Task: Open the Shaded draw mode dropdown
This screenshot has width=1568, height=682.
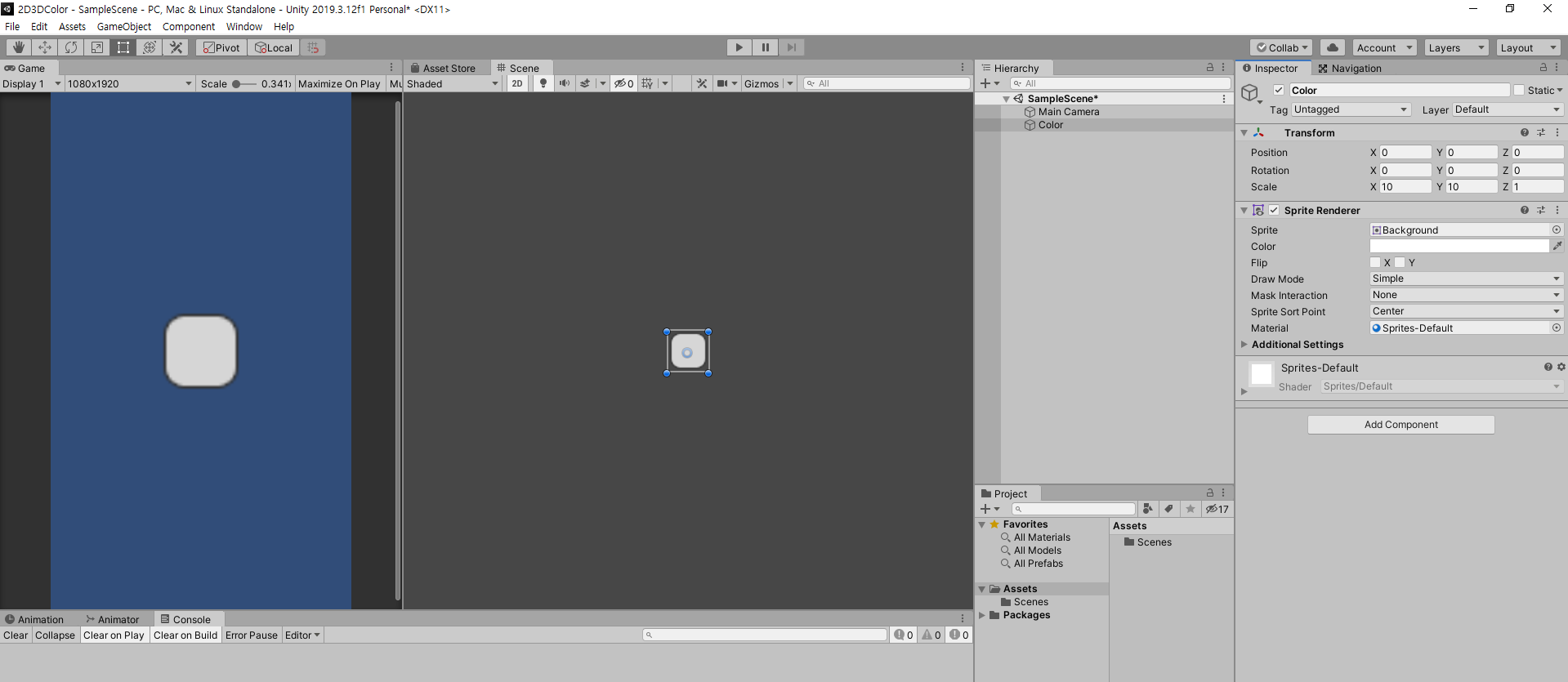Action: pos(453,83)
